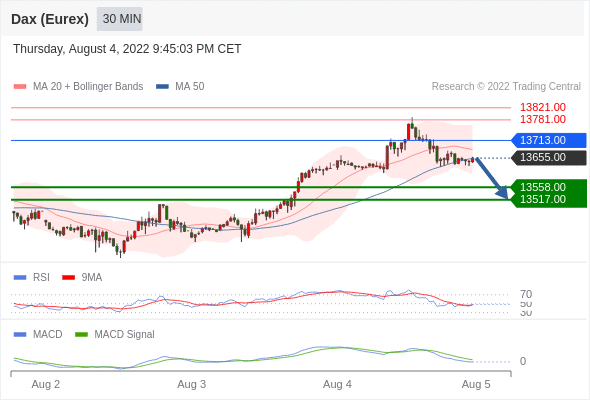
Task: Click the 30 MIN timeframe button
Action: pos(120,19)
